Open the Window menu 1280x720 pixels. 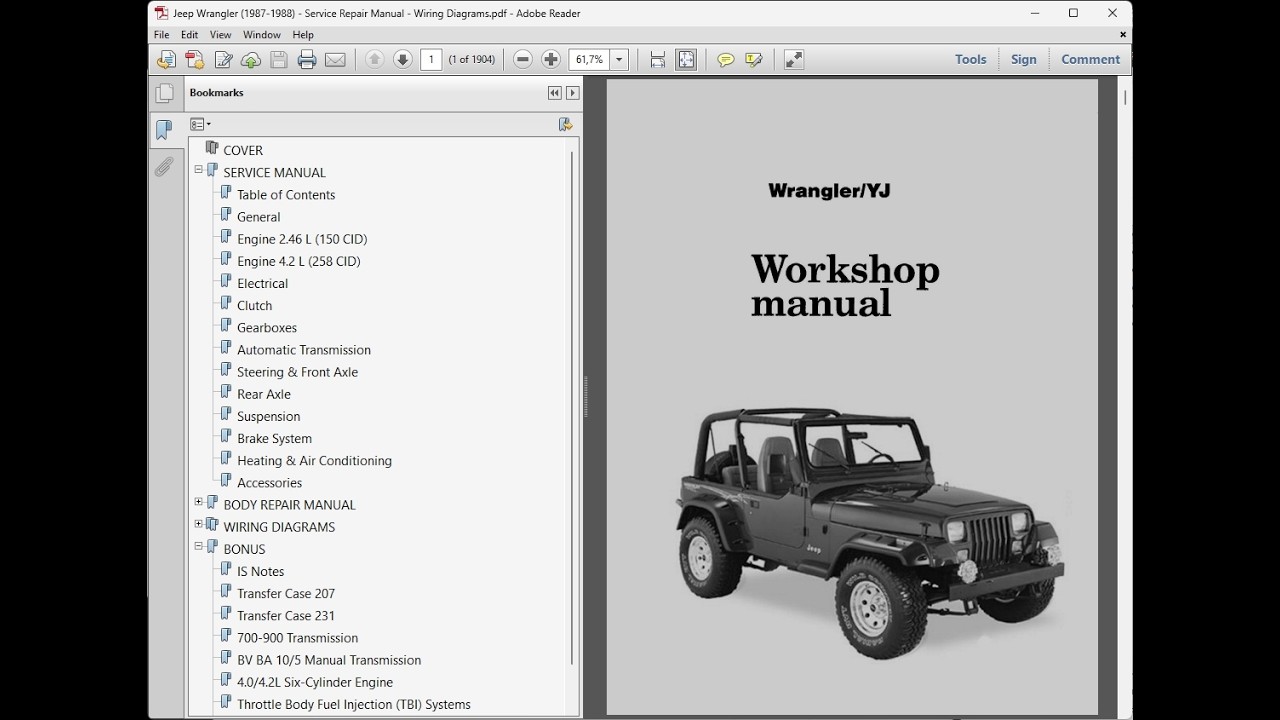[x=262, y=35]
